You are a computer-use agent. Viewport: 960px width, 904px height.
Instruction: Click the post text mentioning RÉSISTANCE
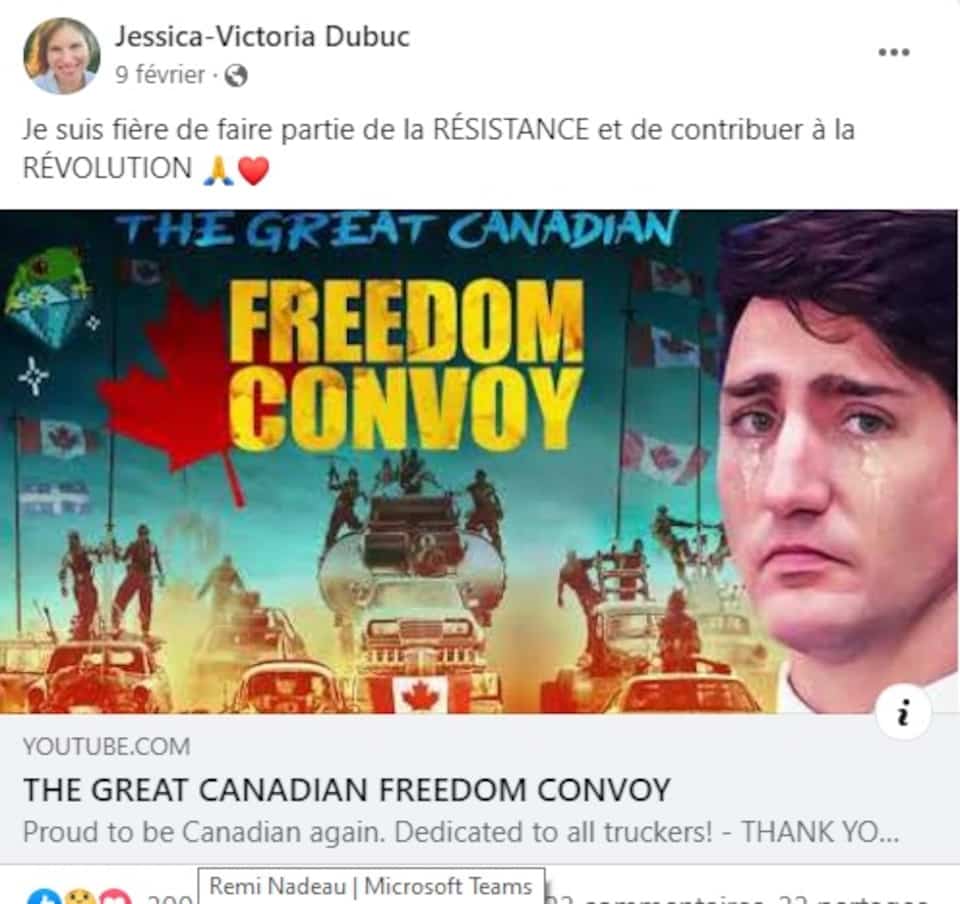click(x=438, y=149)
